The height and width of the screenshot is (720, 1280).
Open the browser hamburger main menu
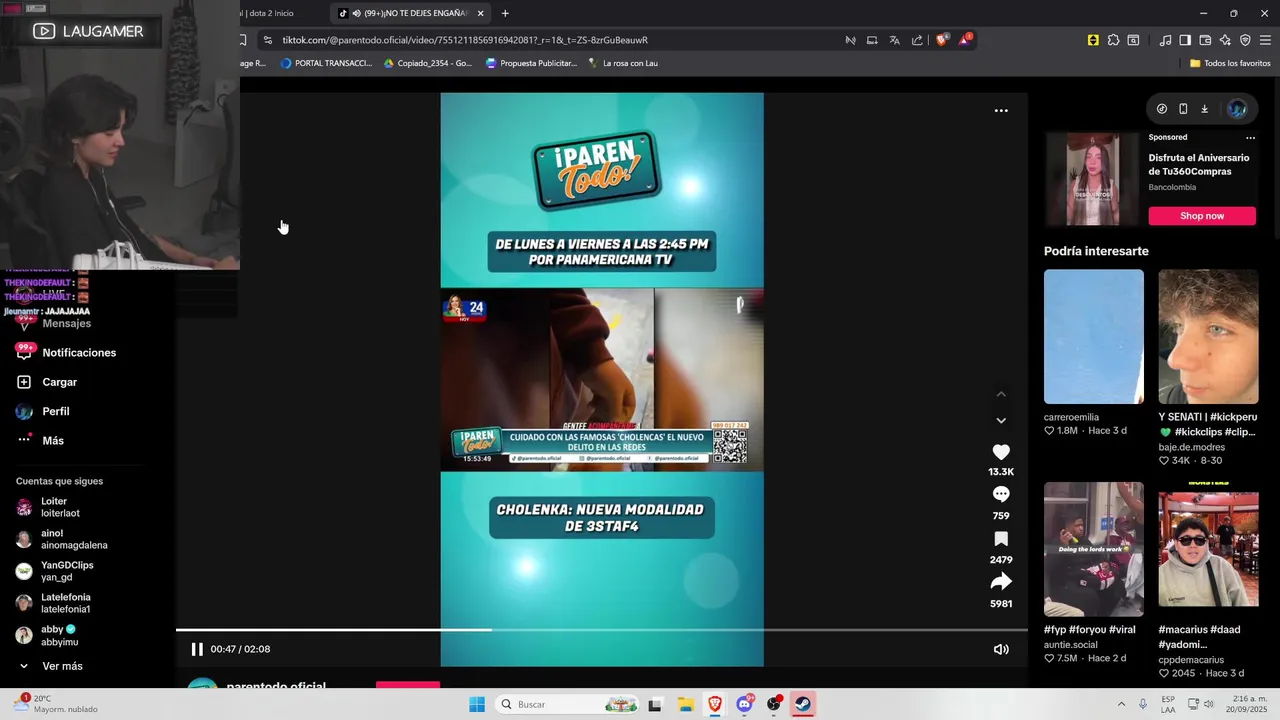click(1266, 40)
